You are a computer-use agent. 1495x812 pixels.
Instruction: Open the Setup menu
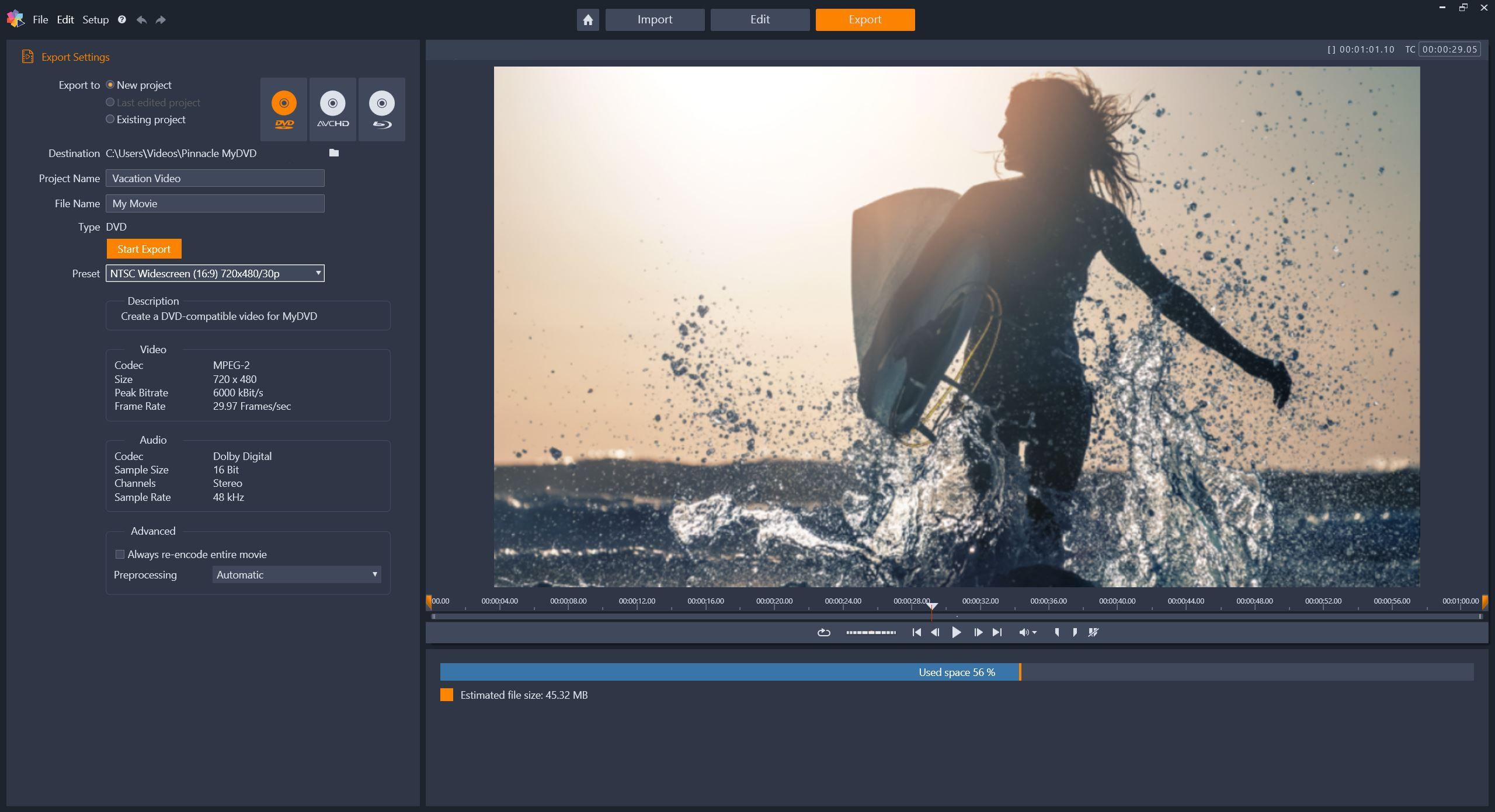[95, 19]
